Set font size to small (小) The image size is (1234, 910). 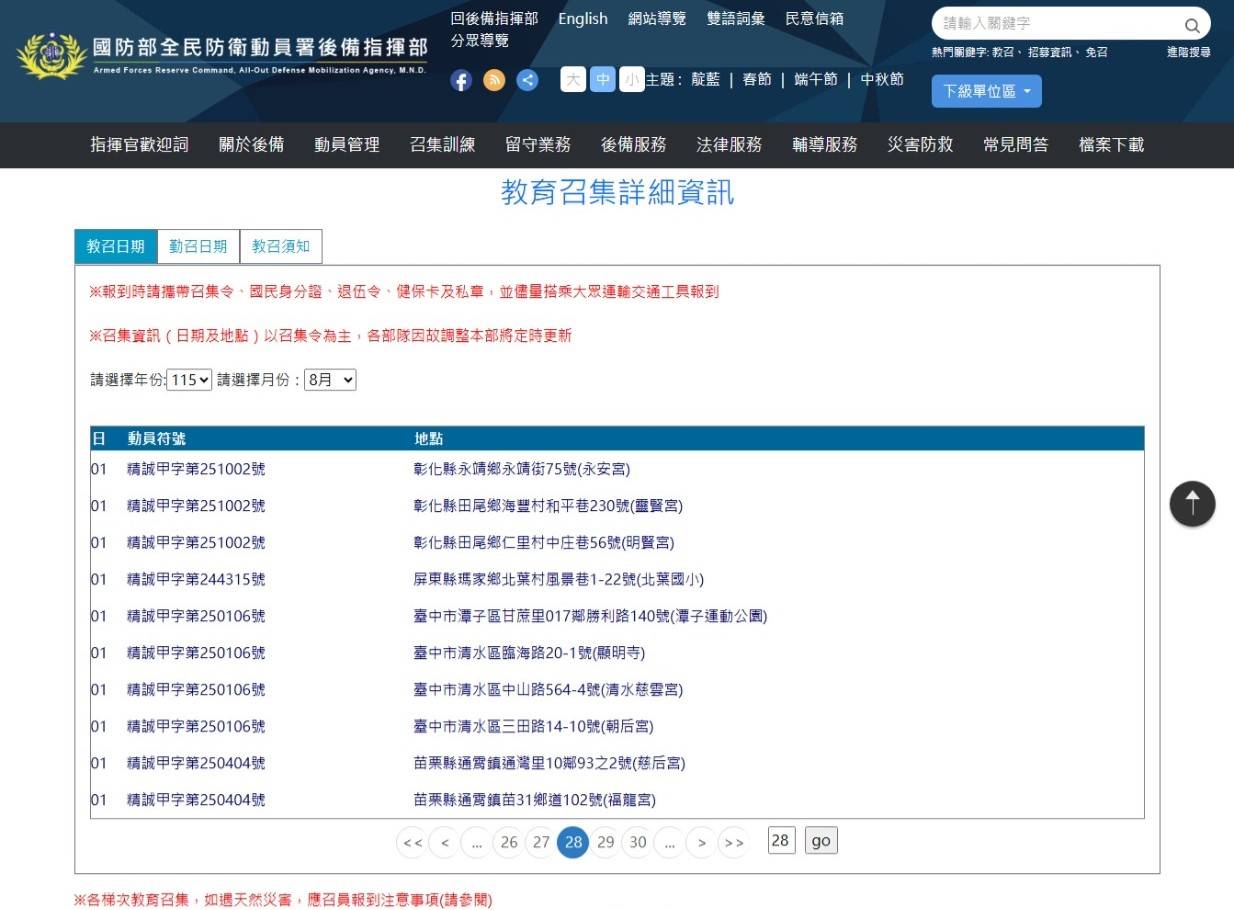[x=631, y=79]
